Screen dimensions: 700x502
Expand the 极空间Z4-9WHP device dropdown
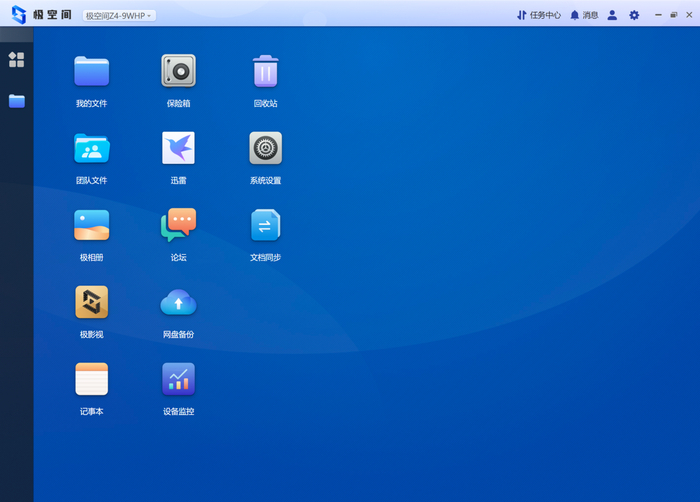click(x=119, y=16)
